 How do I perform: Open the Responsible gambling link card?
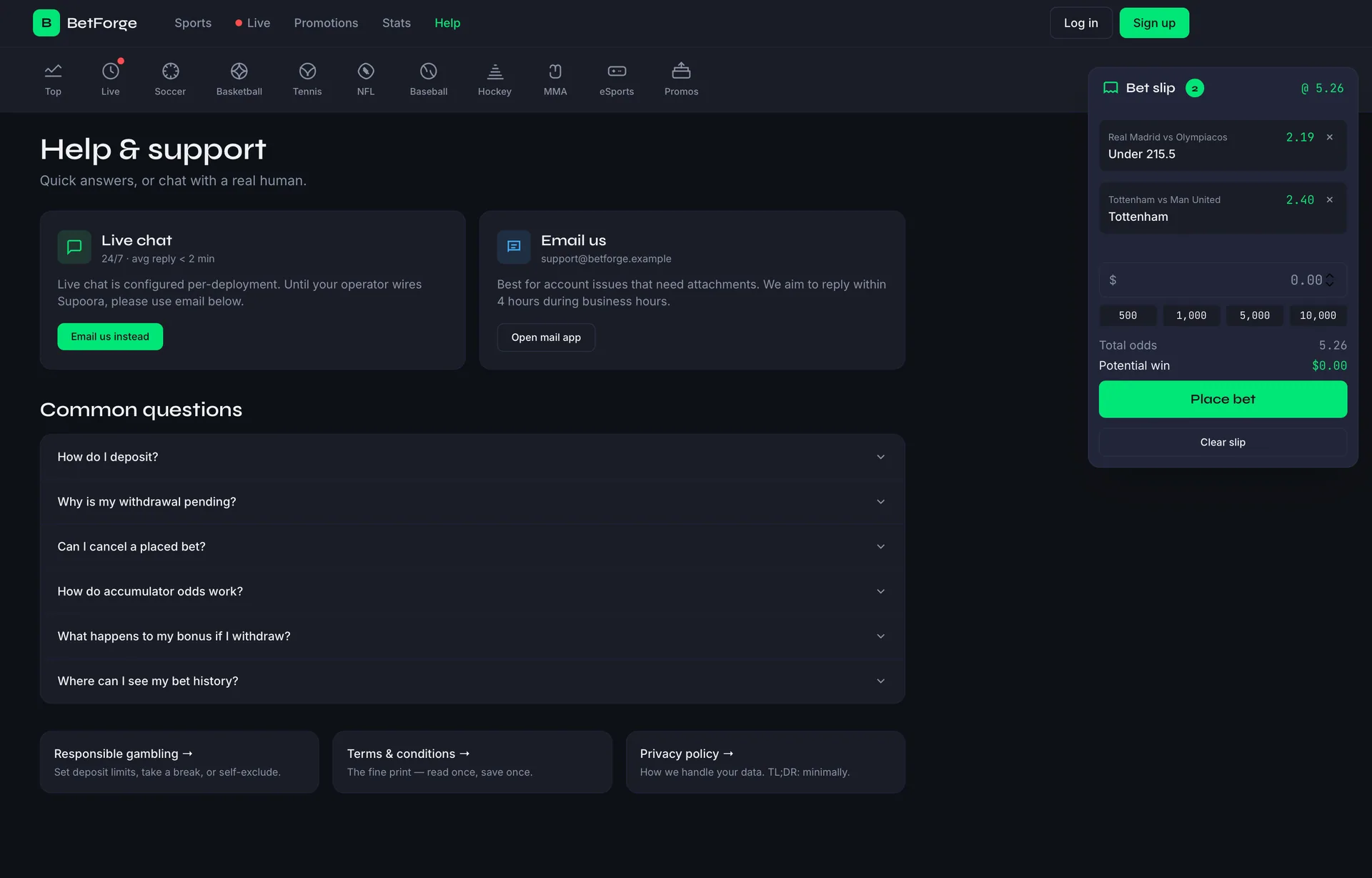pyautogui.click(x=179, y=762)
